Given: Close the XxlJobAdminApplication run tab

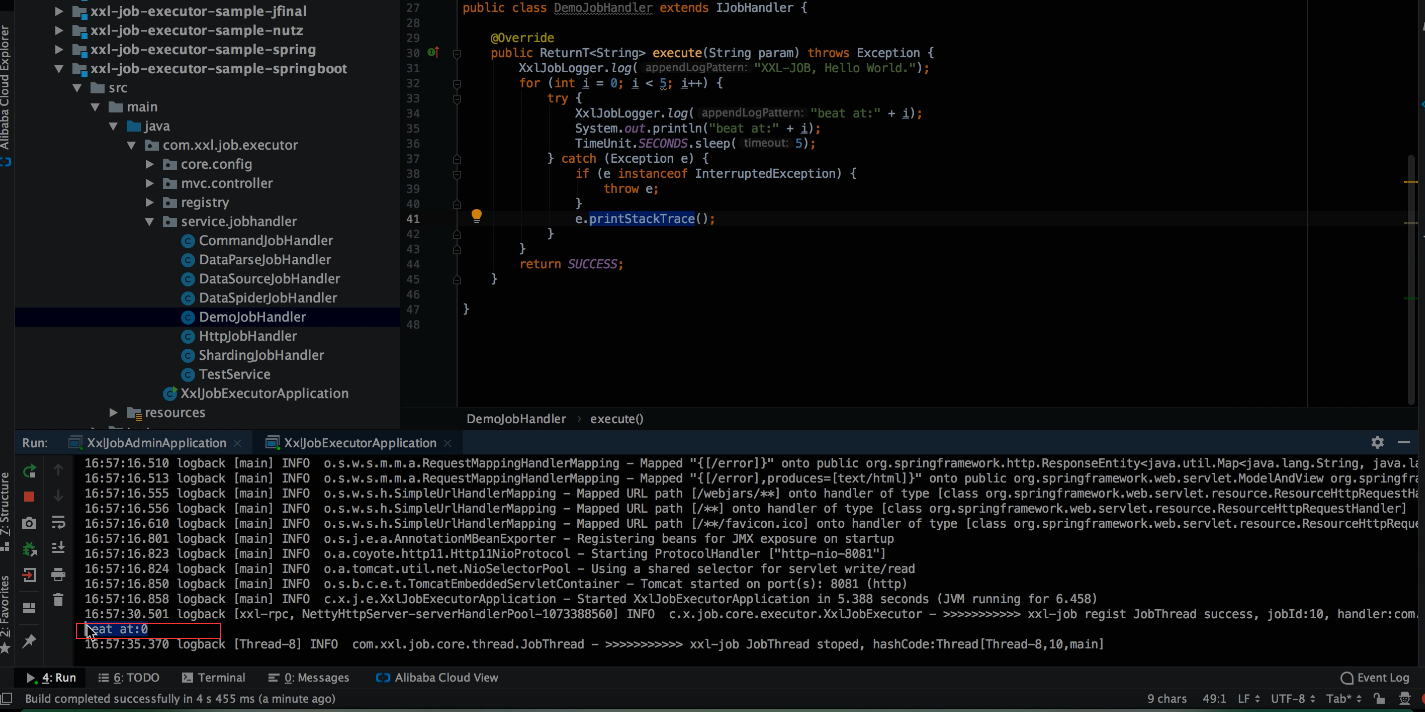Looking at the screenshot, I should point(237,443).
